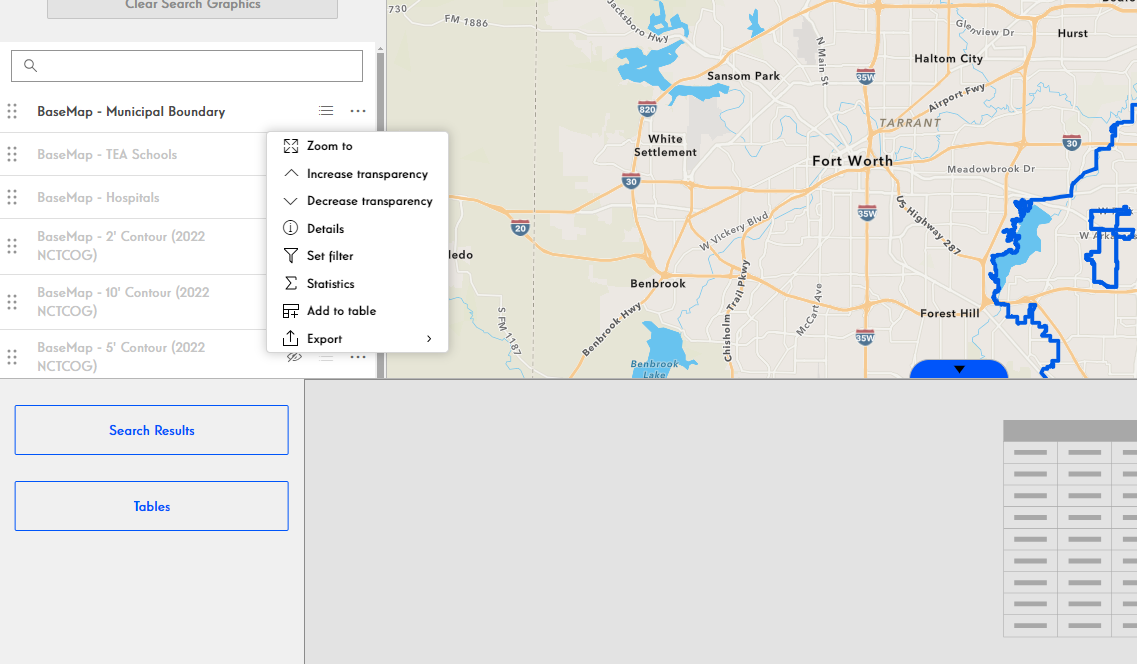The width and height of the screenshot is (1137, 664).
Task: Open the Tables panel
Action: click(151, 506)
